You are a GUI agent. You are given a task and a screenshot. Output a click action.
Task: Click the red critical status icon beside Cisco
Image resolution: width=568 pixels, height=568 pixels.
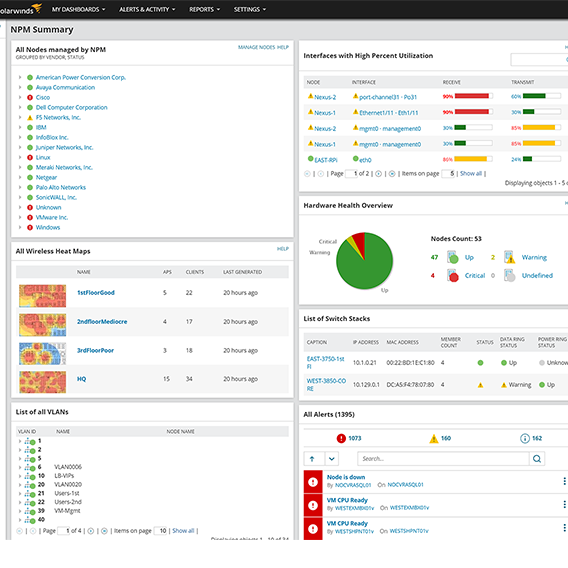(x=30, y=97)
